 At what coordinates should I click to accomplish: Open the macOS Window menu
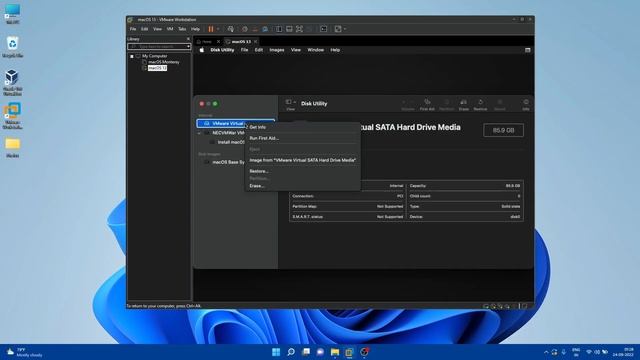point(316,50)
